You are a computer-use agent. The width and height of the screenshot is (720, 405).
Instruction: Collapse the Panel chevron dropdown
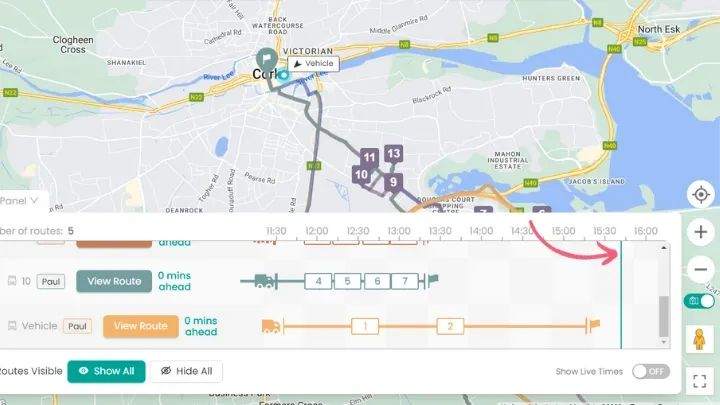click(x=34, y=201)
